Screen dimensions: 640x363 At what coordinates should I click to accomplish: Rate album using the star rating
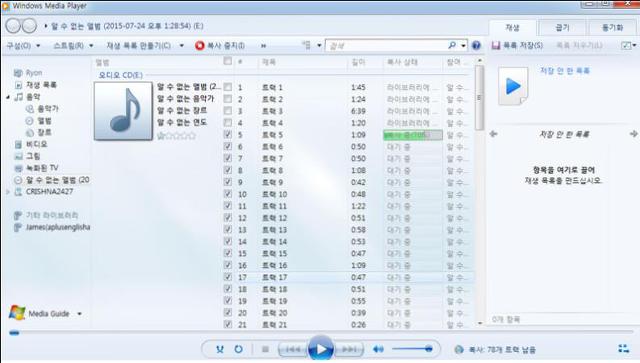coord(176,136)
